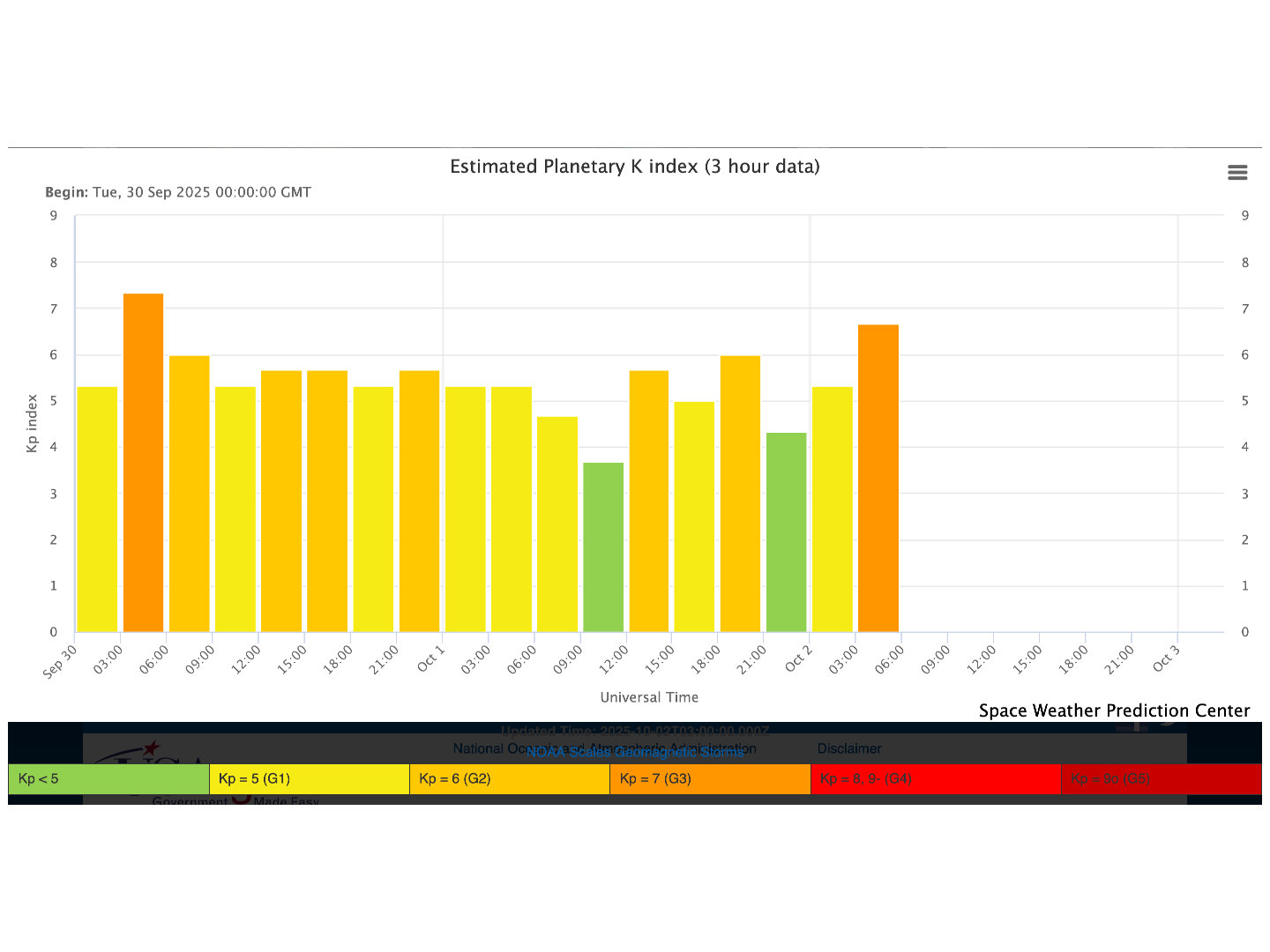Select the Kp = 9o (G5) dark red box
Image resolution: width=1270 pixels, height=952 pixels.
point(1160,779)
